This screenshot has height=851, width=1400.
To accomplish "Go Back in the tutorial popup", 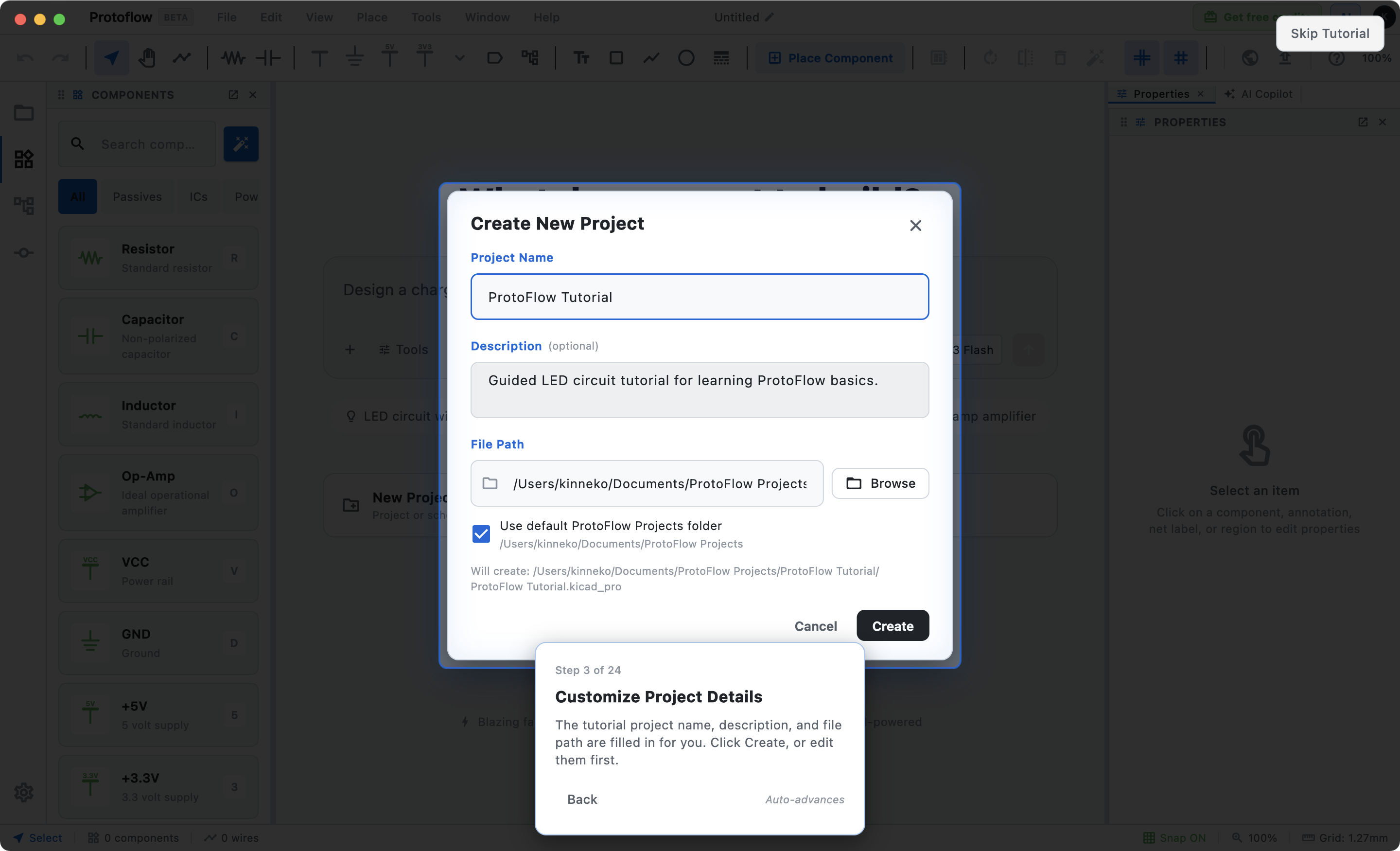I will (582, 799).
